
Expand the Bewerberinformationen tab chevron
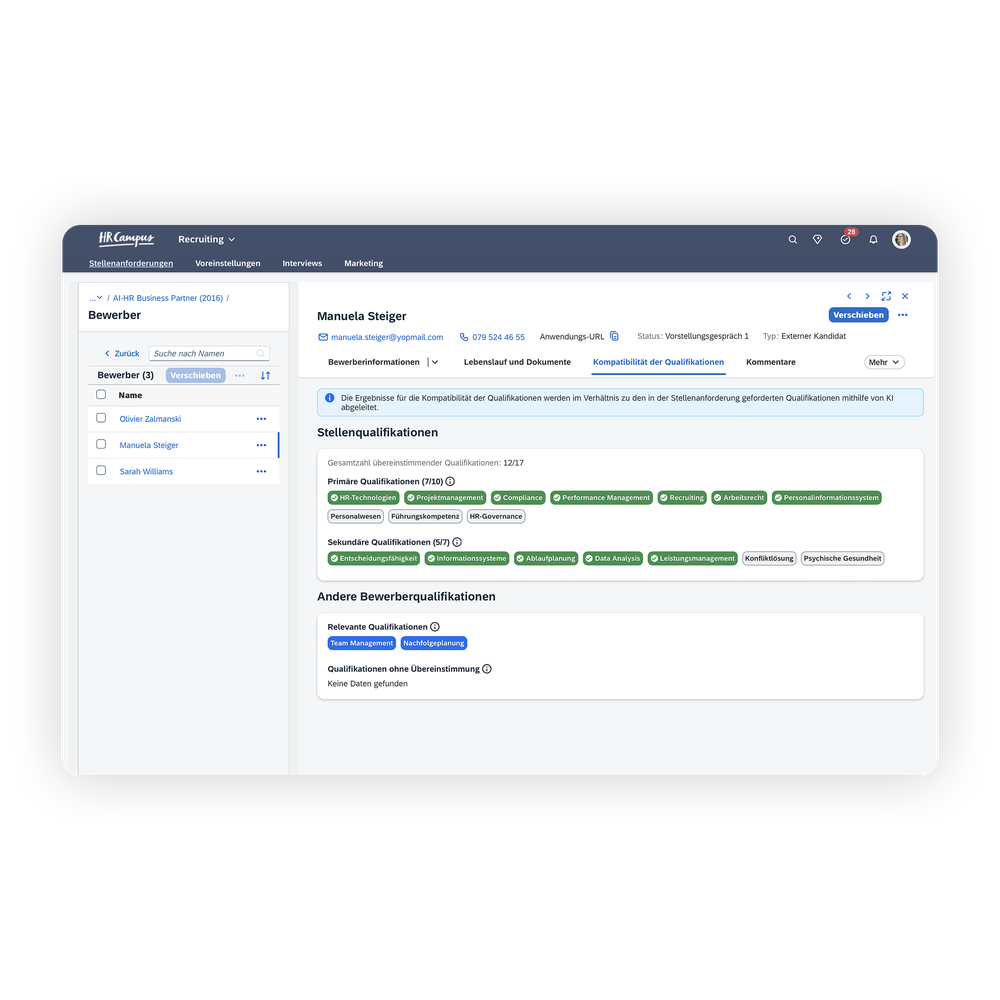tap(435, 362)
